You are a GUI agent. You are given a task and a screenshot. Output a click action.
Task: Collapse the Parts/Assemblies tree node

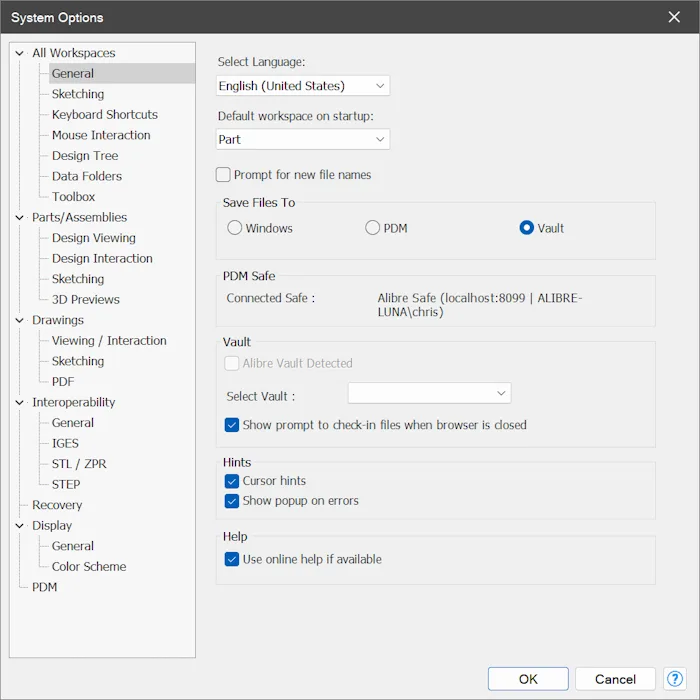[19, 217]
